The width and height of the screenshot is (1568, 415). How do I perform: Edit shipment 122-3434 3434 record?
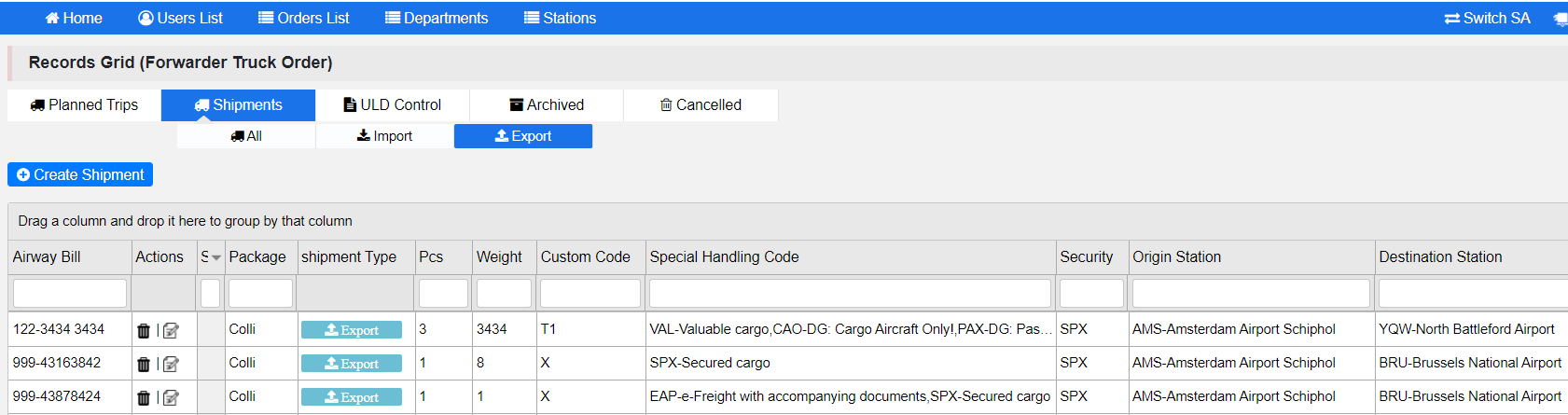tap(171, 330)
